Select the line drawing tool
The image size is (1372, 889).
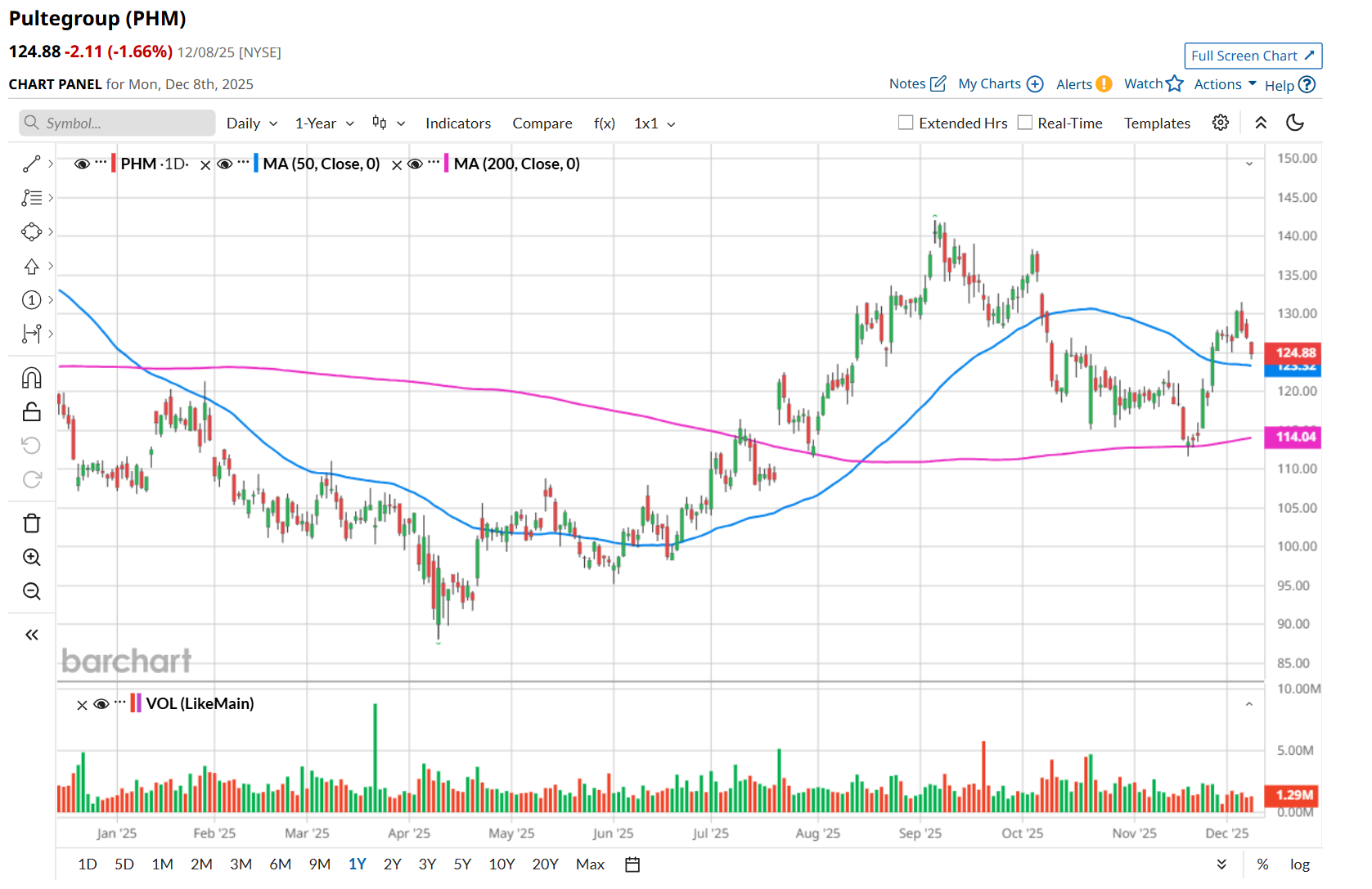point(31,164)
